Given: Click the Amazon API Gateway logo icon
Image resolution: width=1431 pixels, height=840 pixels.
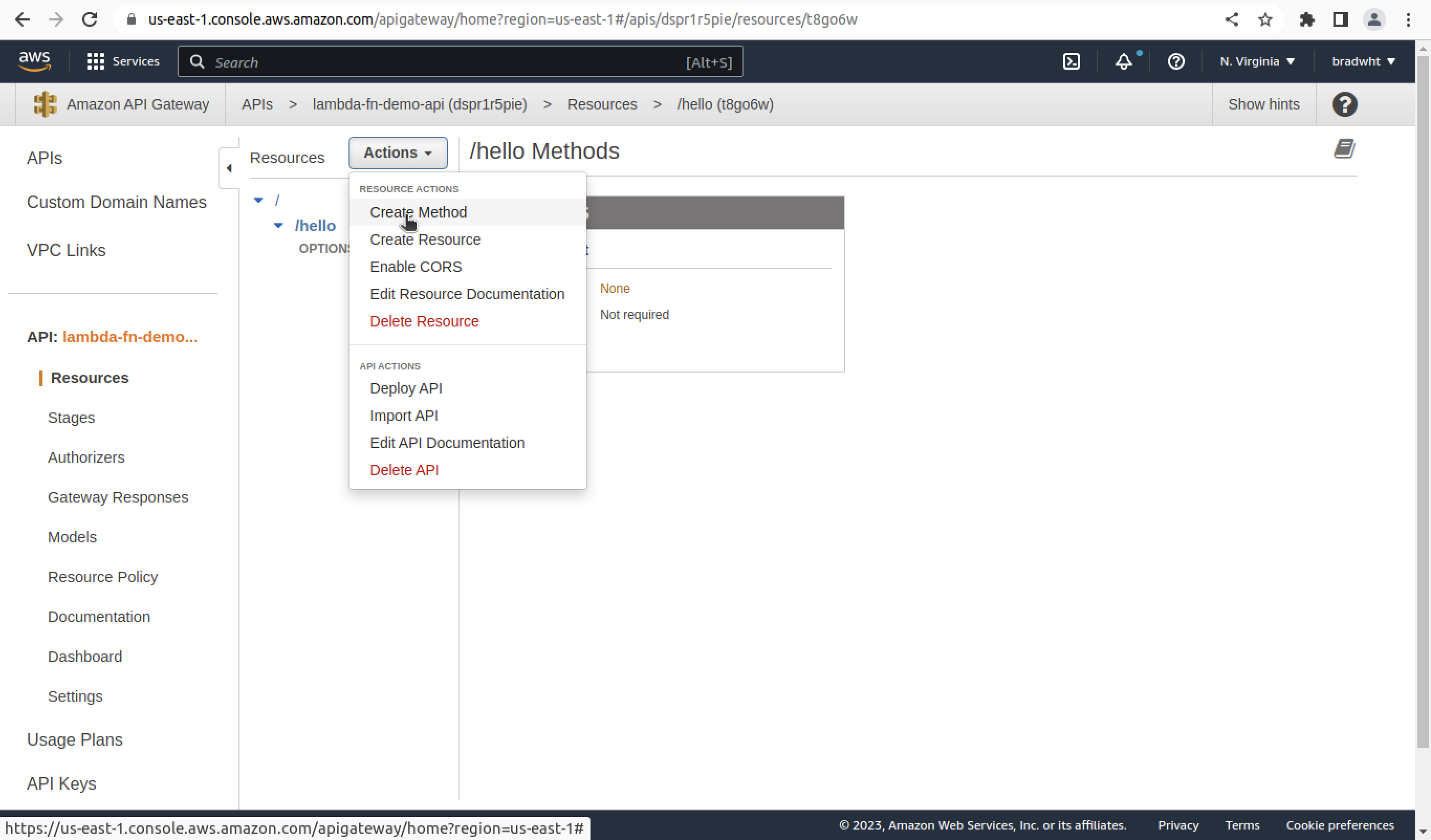Looking at the screenshot, I should click(x=45, y=104).
